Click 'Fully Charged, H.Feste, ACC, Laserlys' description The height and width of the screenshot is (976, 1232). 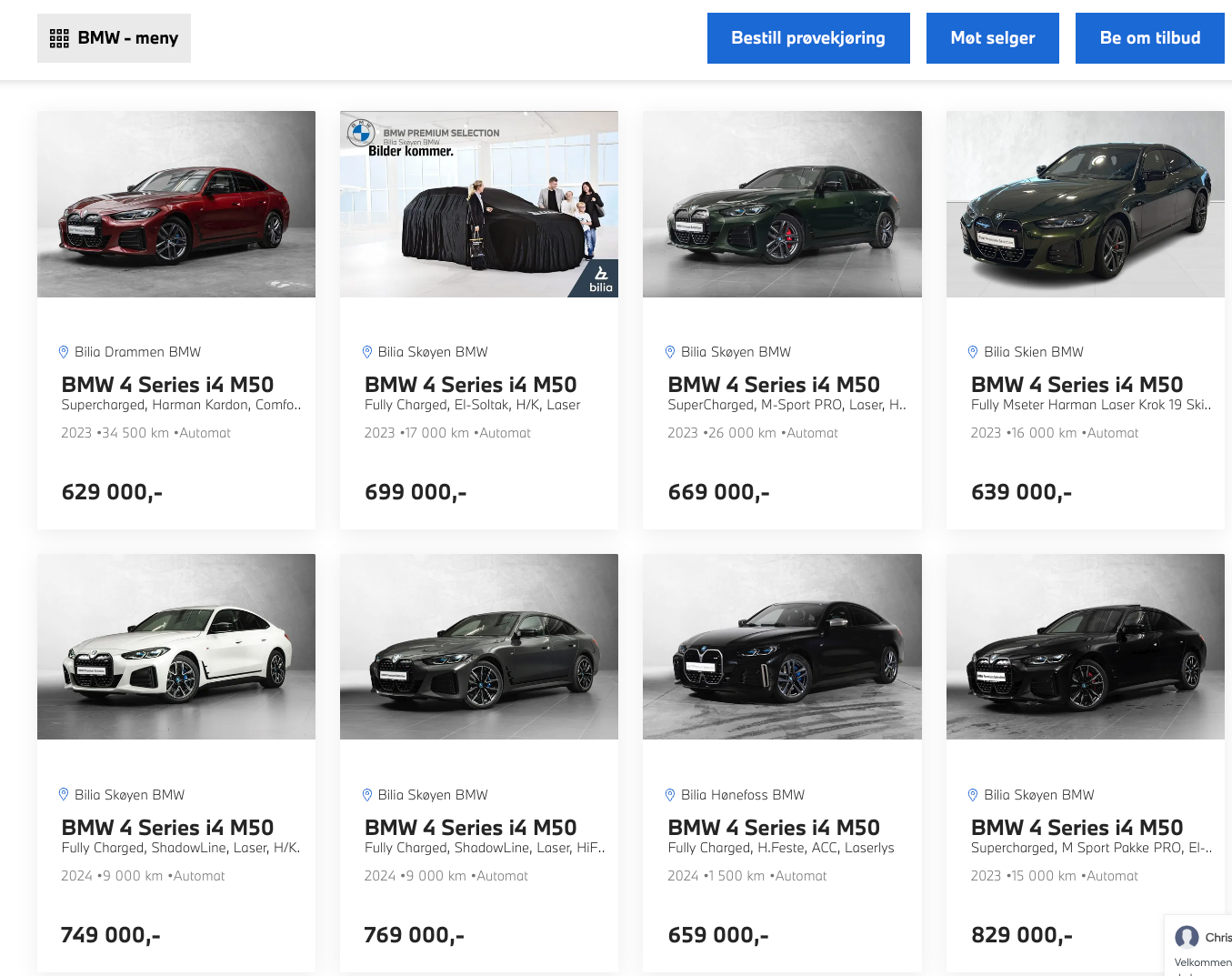click(781, 848)
